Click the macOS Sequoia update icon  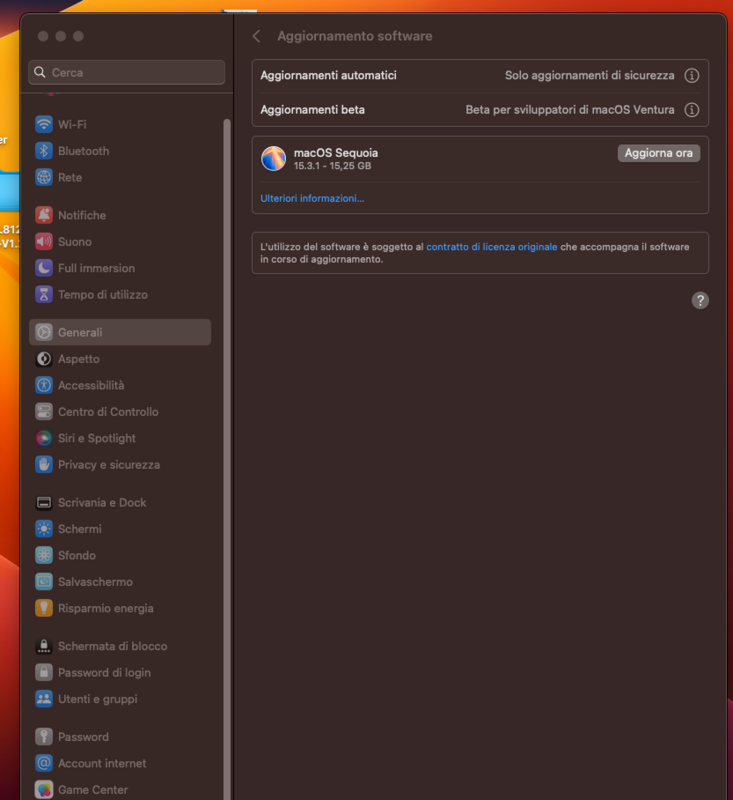click(x=273, y=158)
